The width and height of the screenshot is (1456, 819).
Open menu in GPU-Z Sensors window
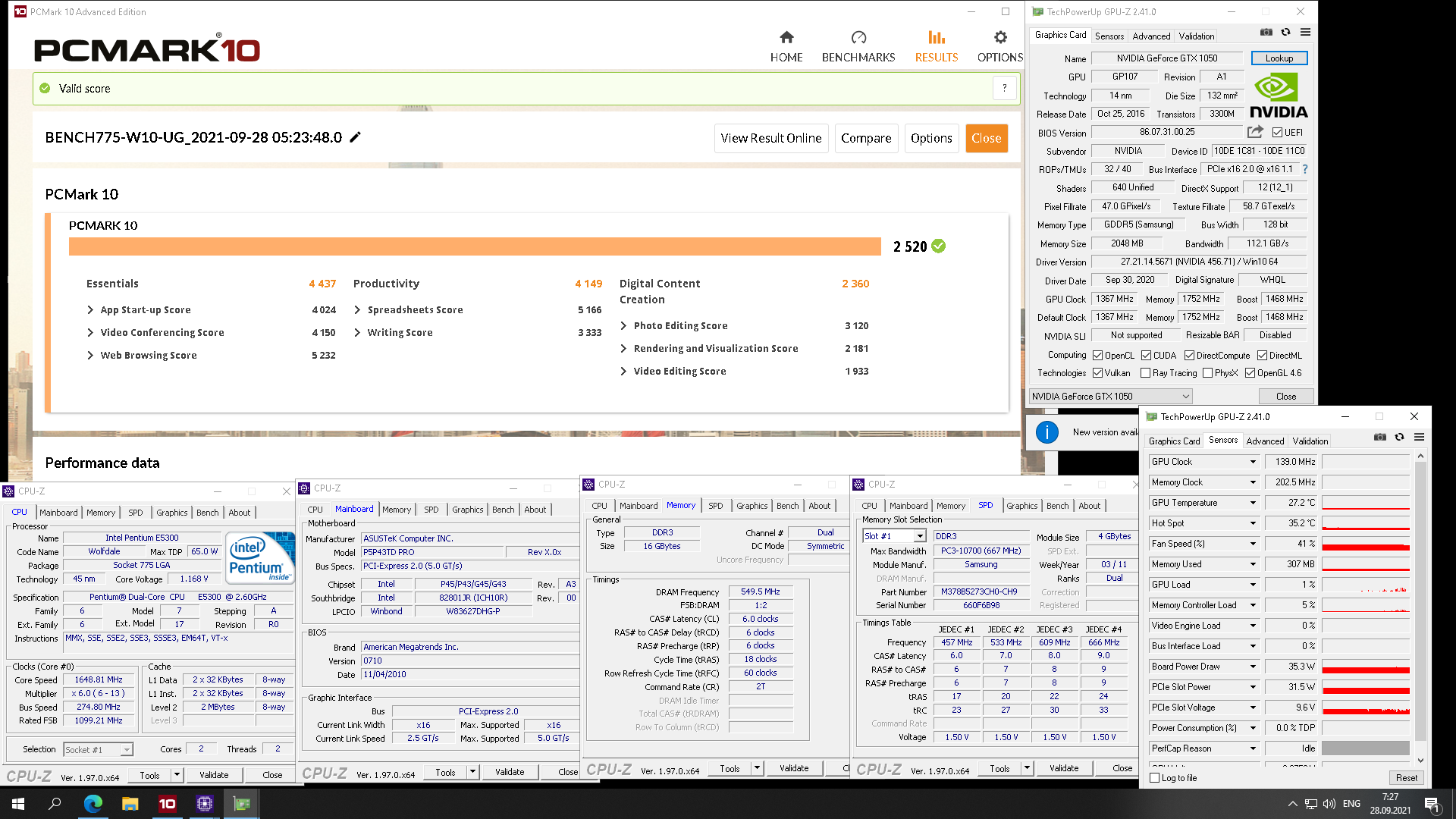pyautogui.click(x=1419, y=437)
